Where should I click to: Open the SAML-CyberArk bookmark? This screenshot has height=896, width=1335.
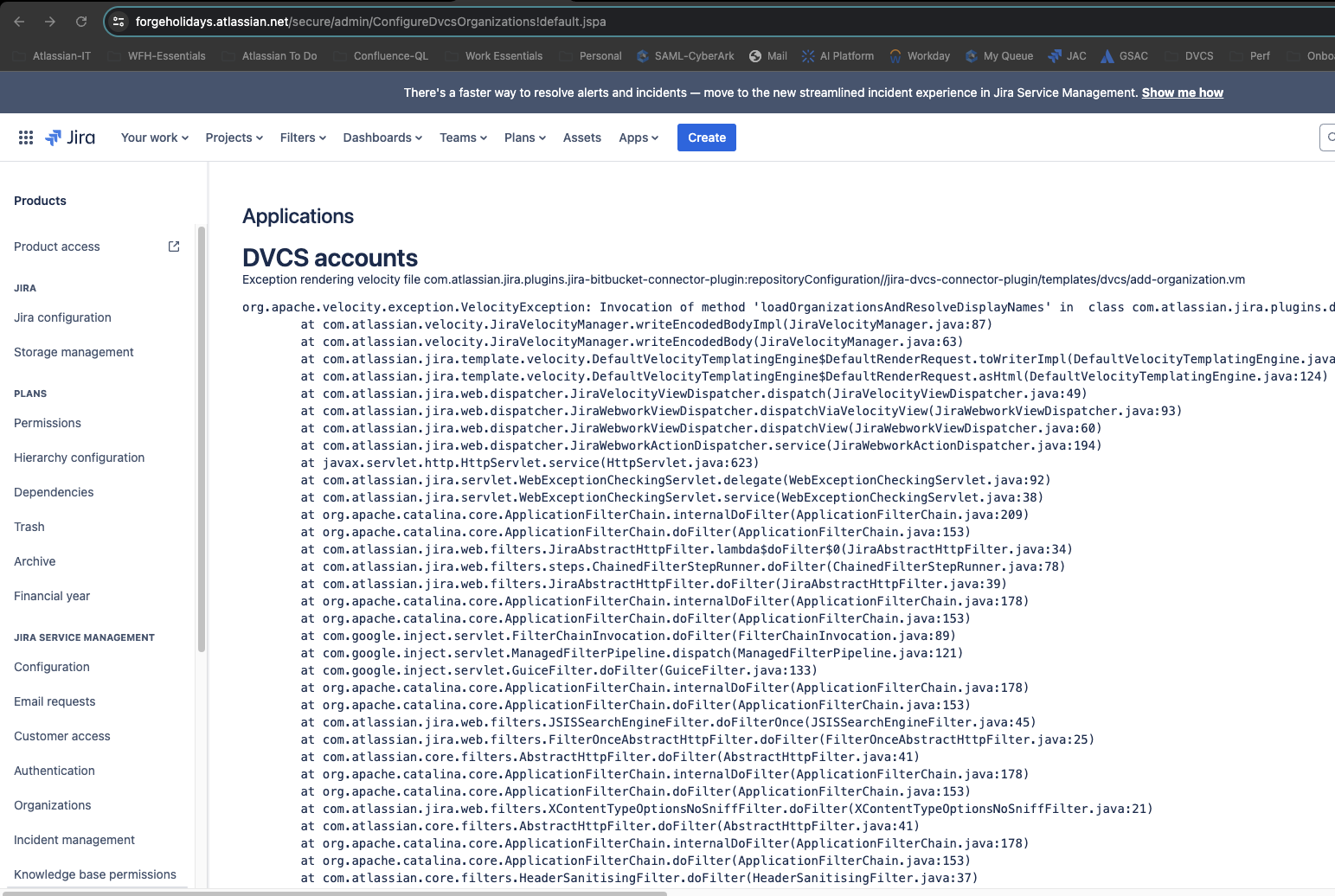(685, 56)
